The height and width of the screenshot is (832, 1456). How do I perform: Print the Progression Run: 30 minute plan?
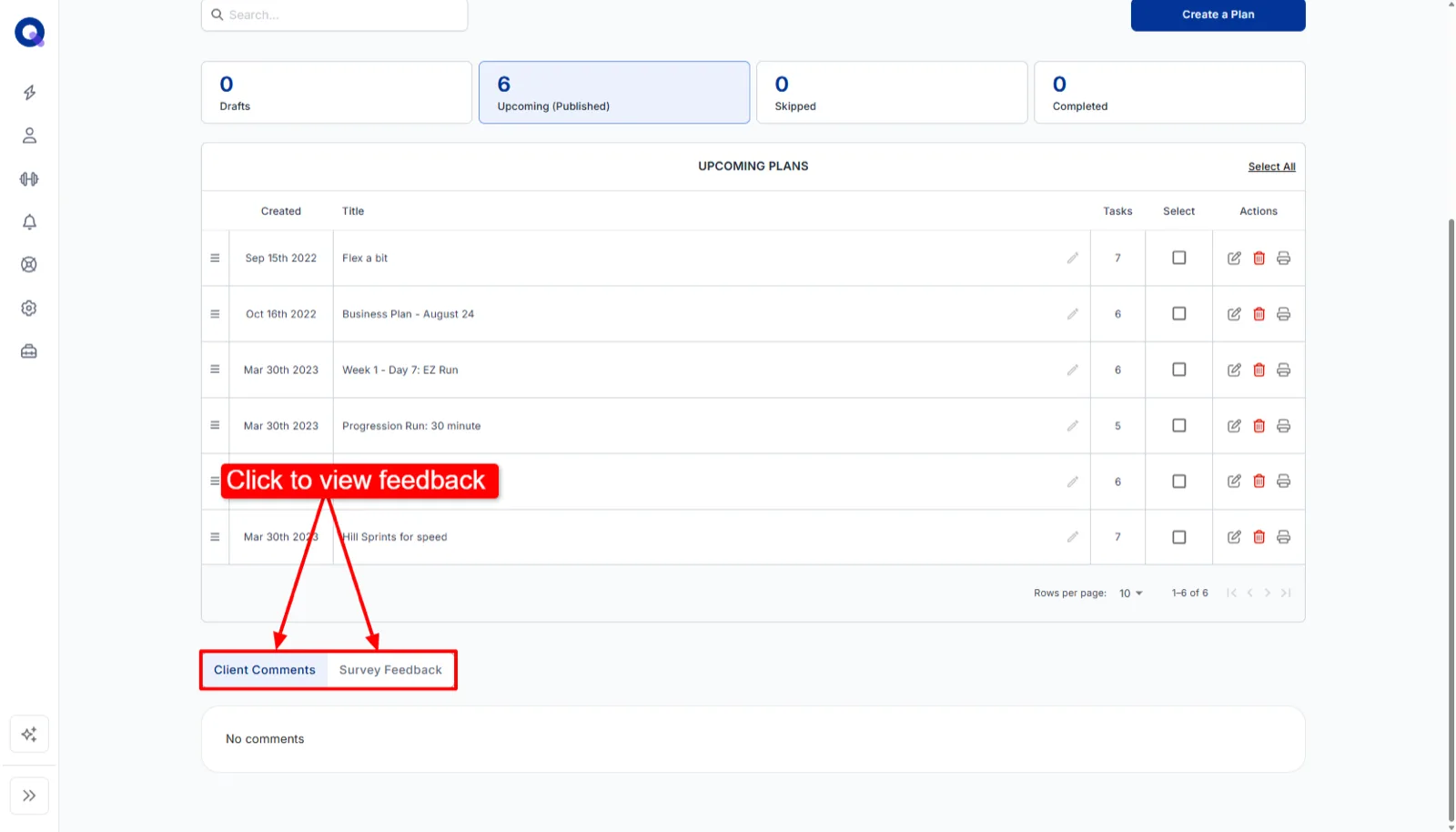tap(1284, 426)
